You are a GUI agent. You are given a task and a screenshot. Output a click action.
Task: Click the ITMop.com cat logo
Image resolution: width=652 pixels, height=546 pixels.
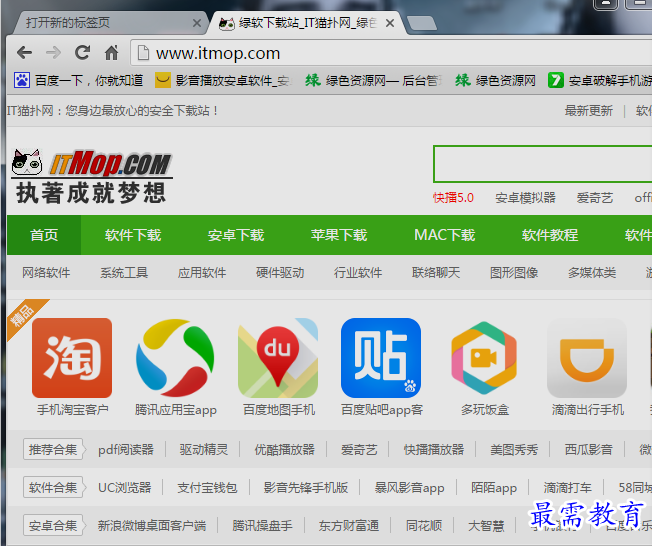click(x=92, y=176)
